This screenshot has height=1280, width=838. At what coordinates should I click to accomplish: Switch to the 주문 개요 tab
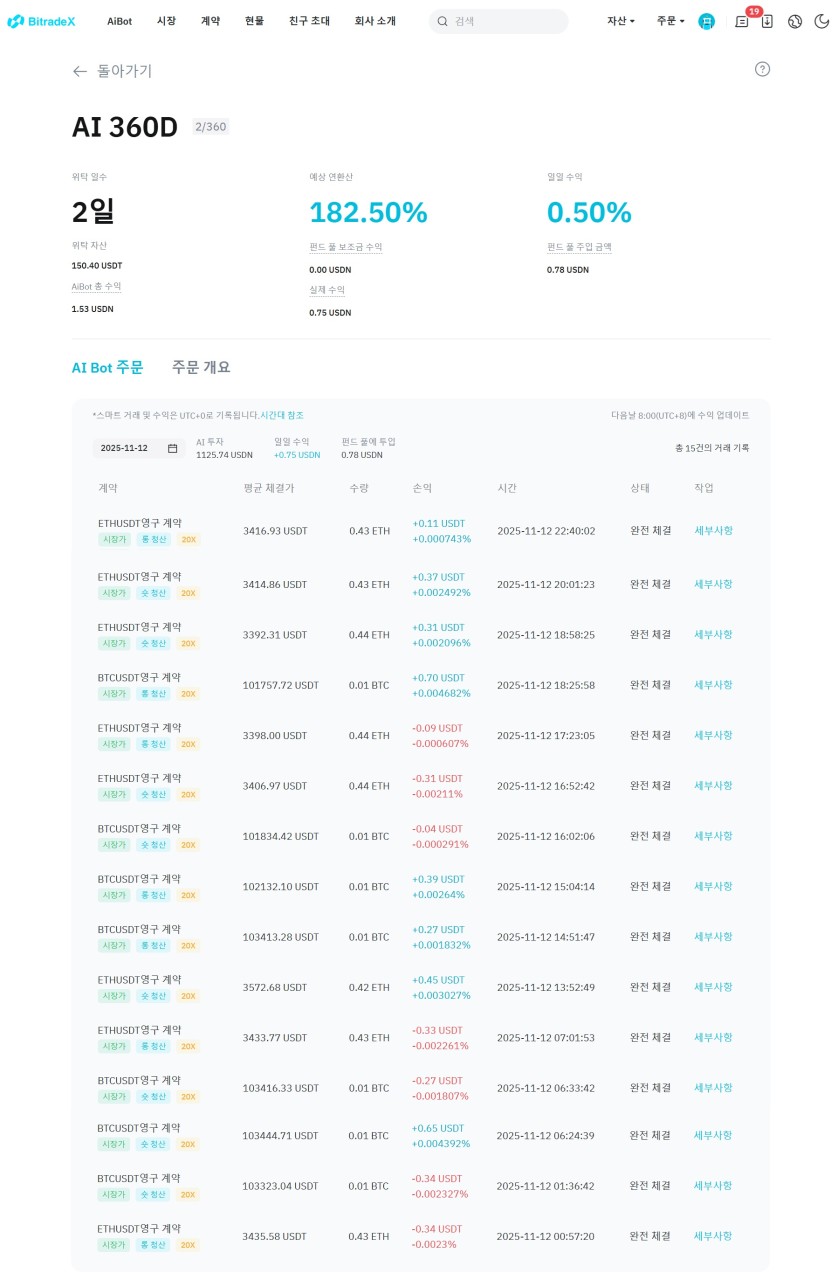tap(201, 367)
